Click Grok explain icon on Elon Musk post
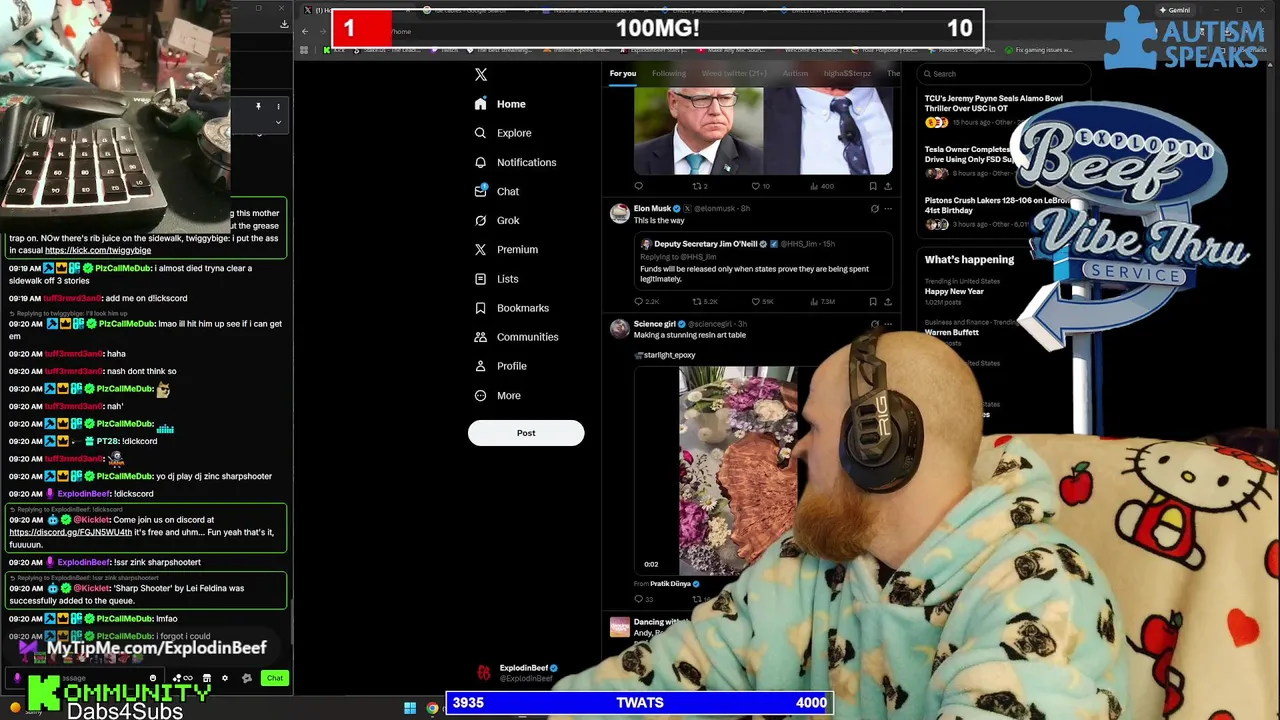This screenshot has height=720, width=1280. pyautogui.click(x=875, y=209)
